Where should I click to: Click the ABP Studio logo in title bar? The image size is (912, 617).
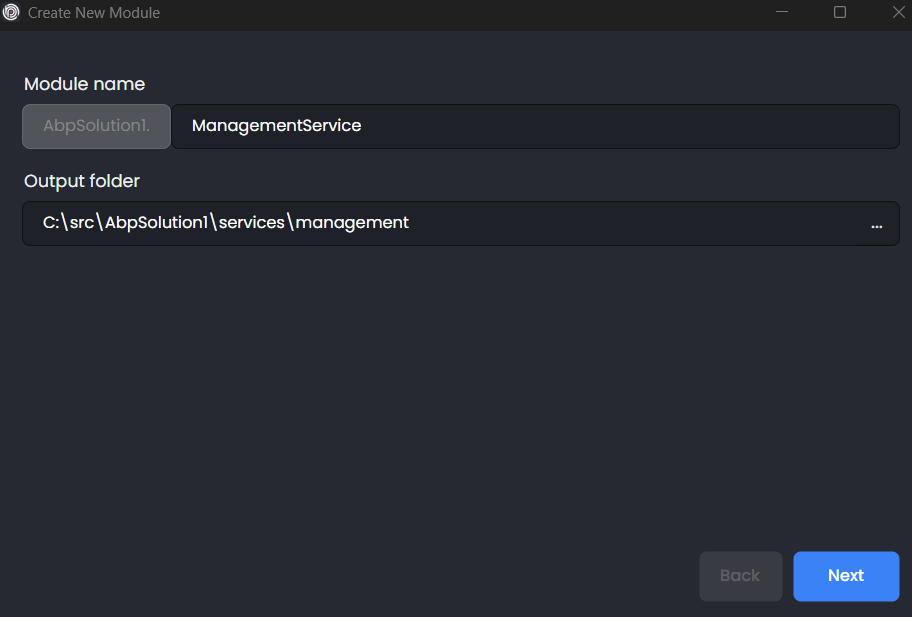point(12,13)
